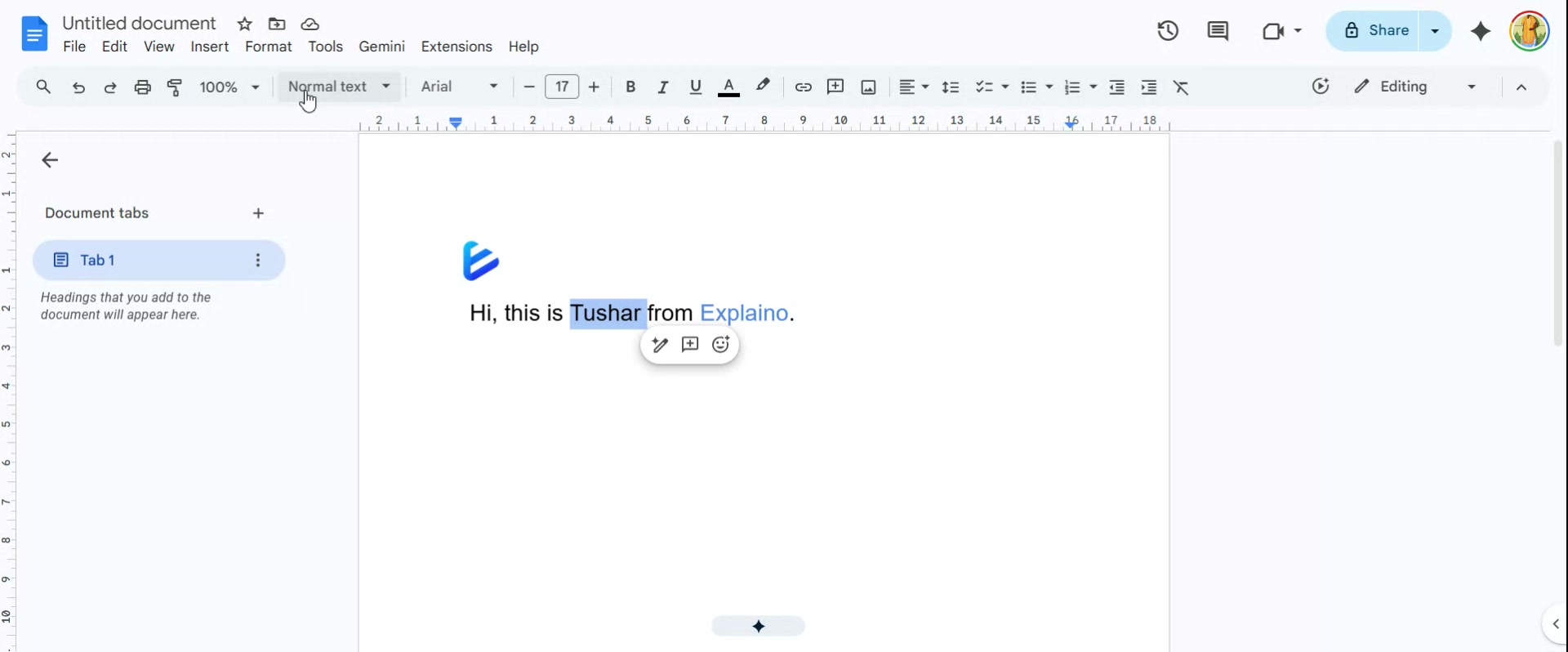
Task: Add a comment via toolbar icon
Action: 835,87
